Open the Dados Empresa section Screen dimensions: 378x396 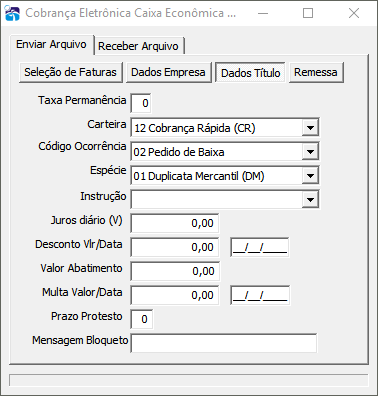pos(168,72)
